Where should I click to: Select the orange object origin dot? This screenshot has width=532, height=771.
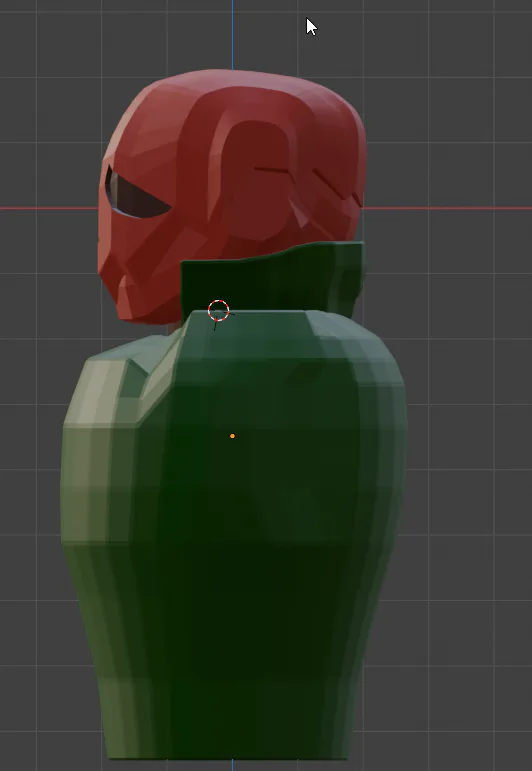pyautogui.click(x=232, y=436)
